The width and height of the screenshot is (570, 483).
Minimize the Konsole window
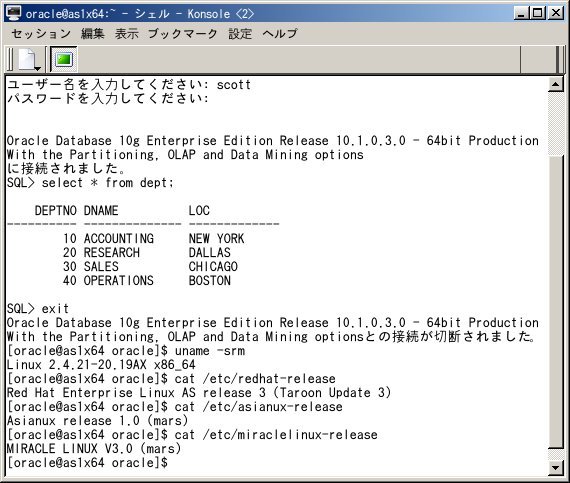pyautogui.click(x=521, y=13)
